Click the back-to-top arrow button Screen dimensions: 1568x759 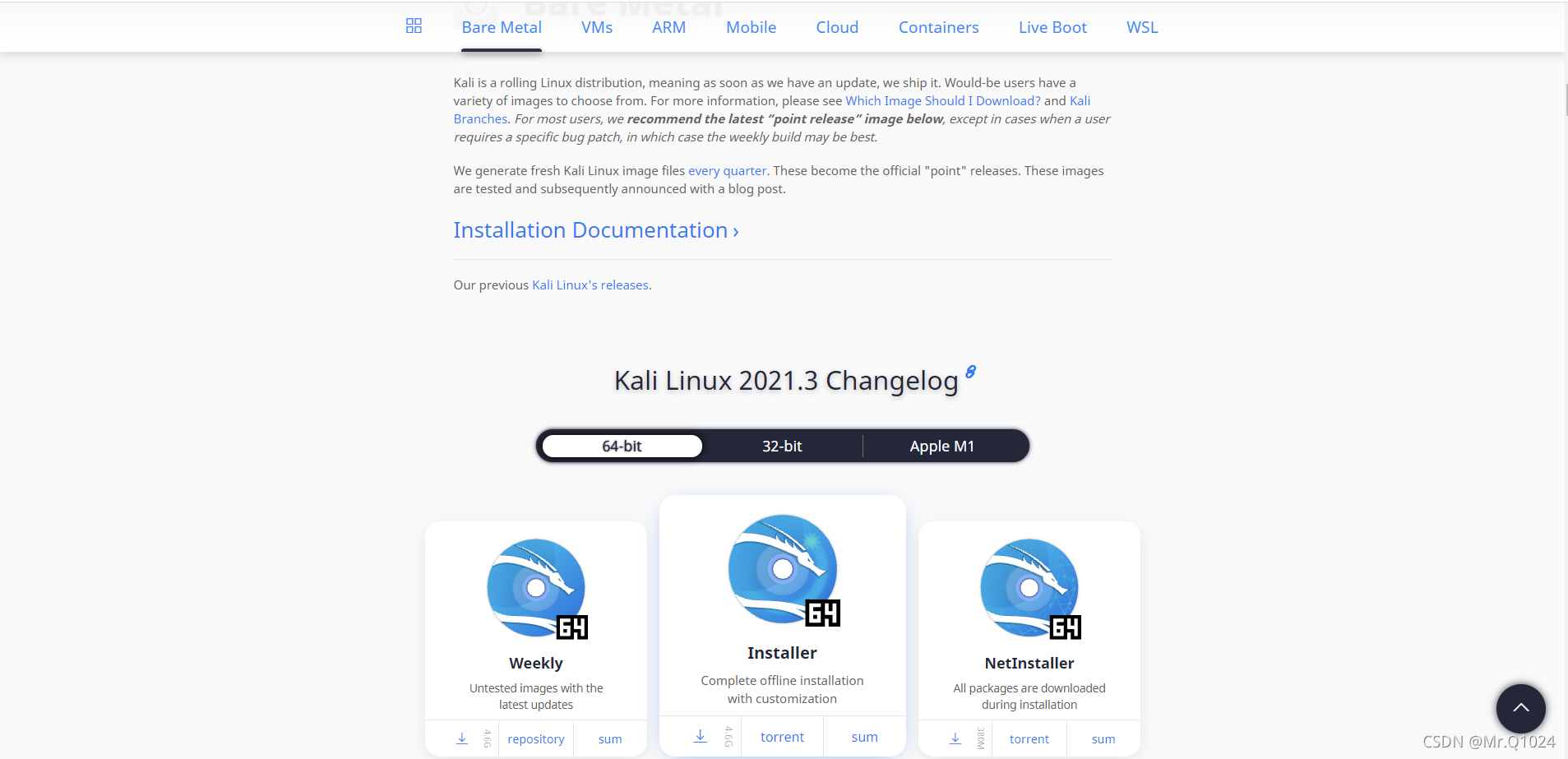(1520, 708)
